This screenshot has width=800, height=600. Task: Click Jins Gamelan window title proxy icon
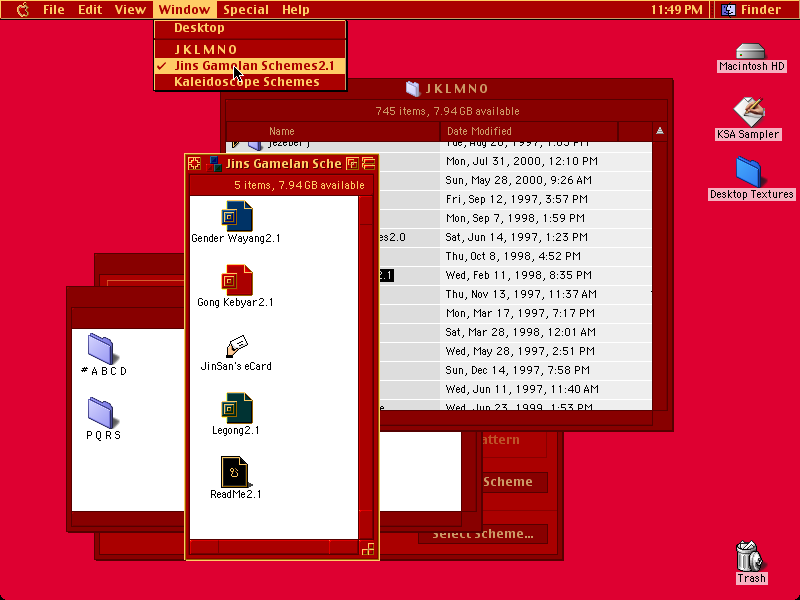tap(214, 164)
